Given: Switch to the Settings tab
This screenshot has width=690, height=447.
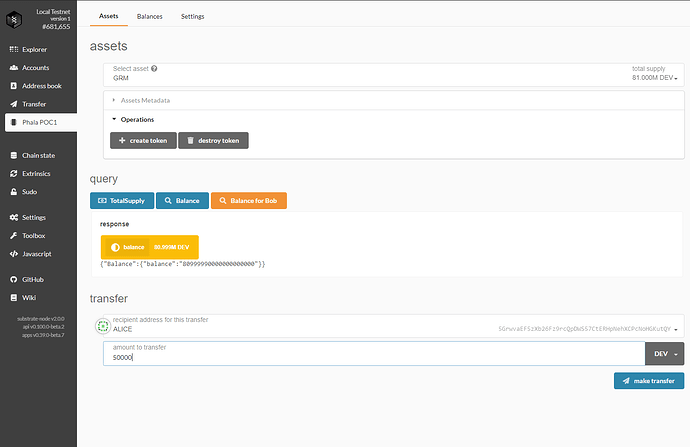Looking at the screenshot, I should tap(193, 16).
